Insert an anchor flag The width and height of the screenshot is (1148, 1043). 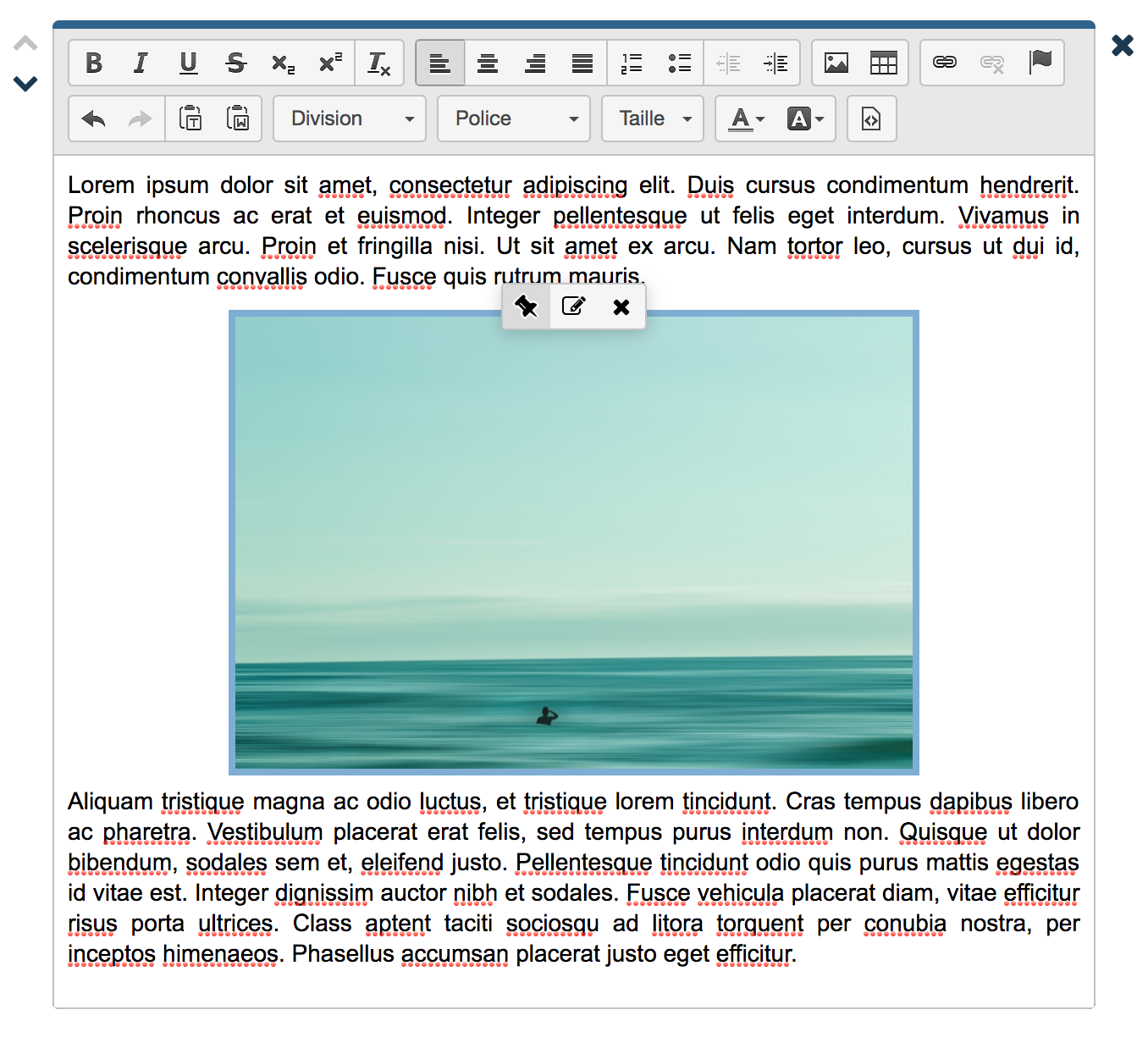(1040, 63)
